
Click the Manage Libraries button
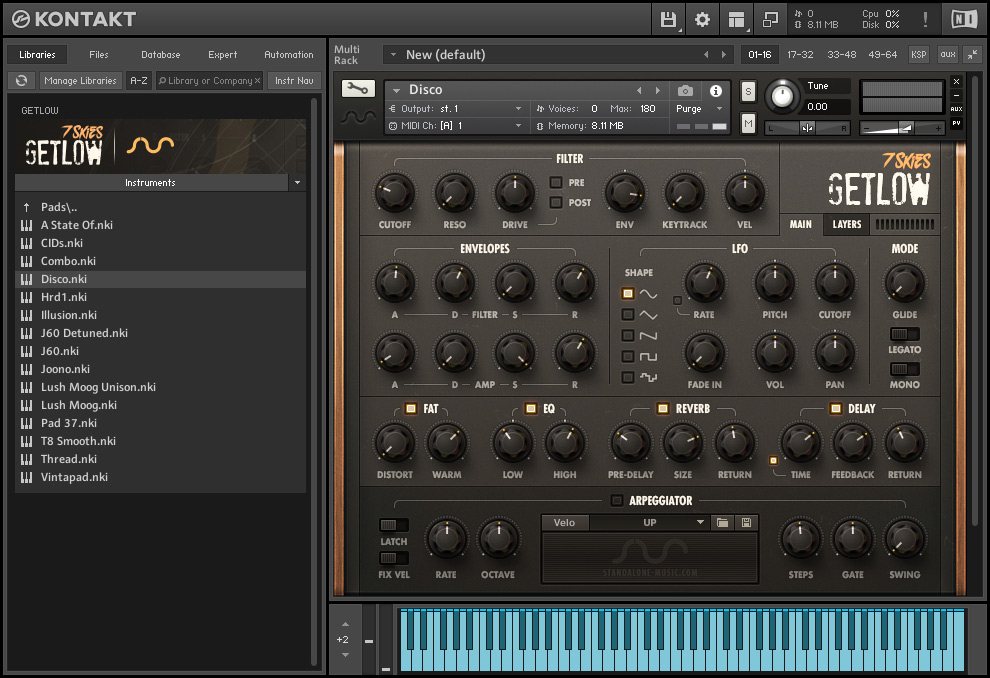pyautogui.click(x=81, y=81)
